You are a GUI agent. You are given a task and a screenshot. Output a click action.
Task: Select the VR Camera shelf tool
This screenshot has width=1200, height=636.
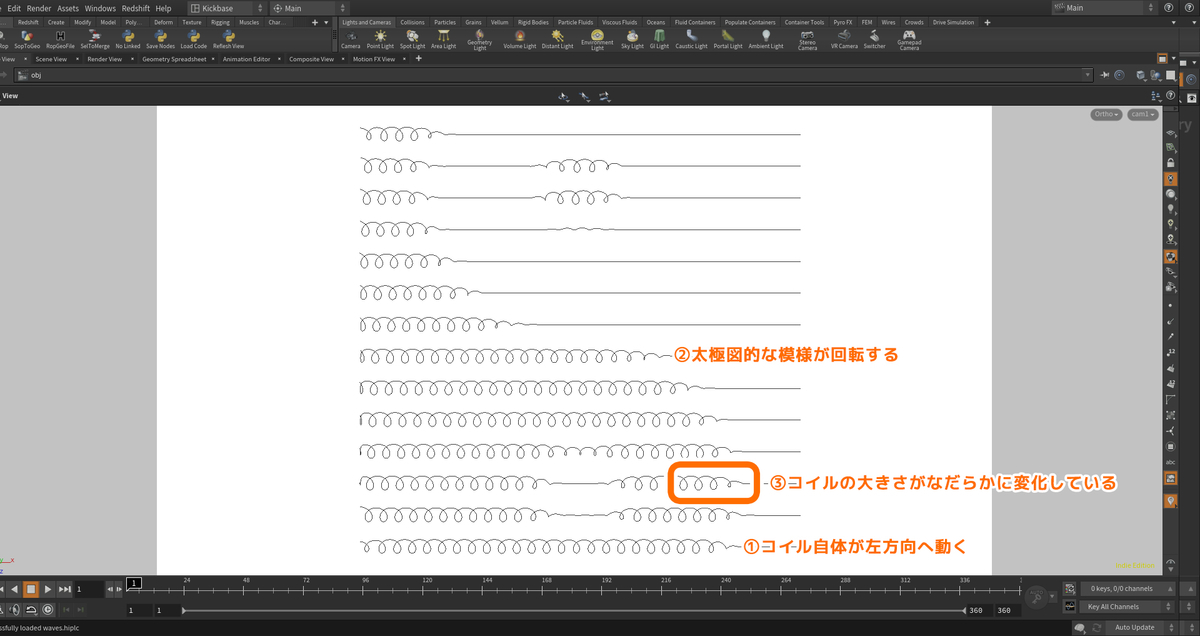coord(842,40)
